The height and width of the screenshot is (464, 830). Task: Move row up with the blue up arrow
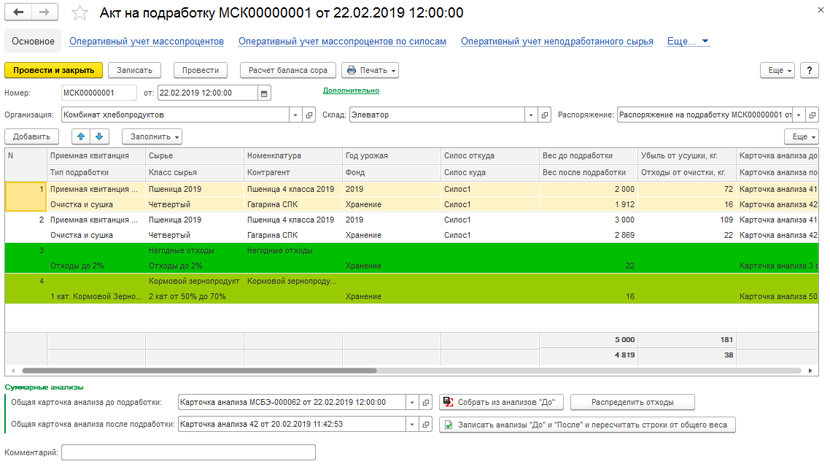(x=81, y=137)
